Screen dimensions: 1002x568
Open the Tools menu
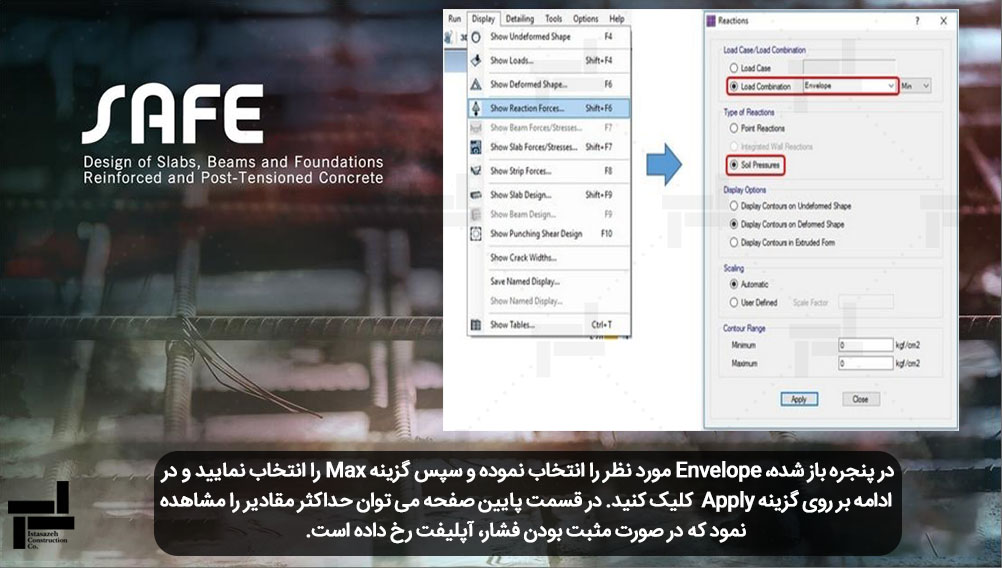point(553,19)
